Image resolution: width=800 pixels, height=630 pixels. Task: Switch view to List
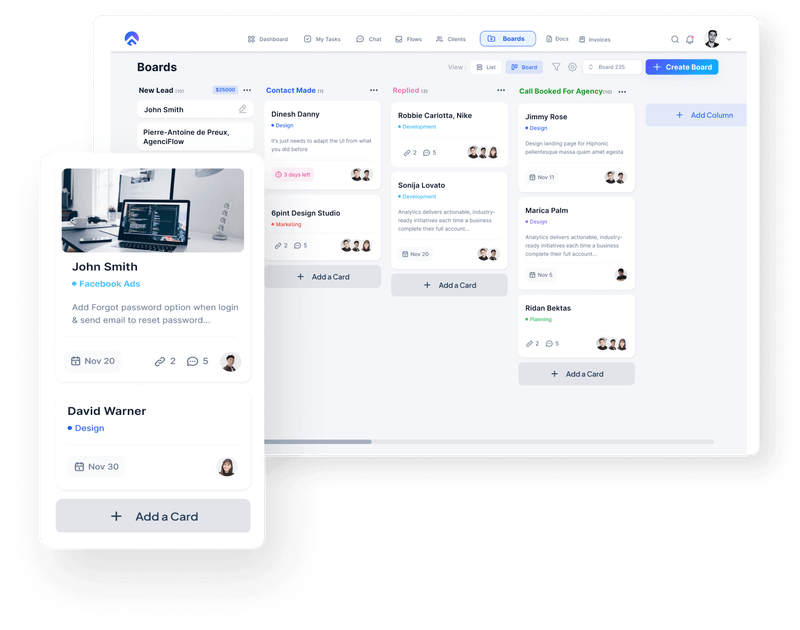[486, 67]
